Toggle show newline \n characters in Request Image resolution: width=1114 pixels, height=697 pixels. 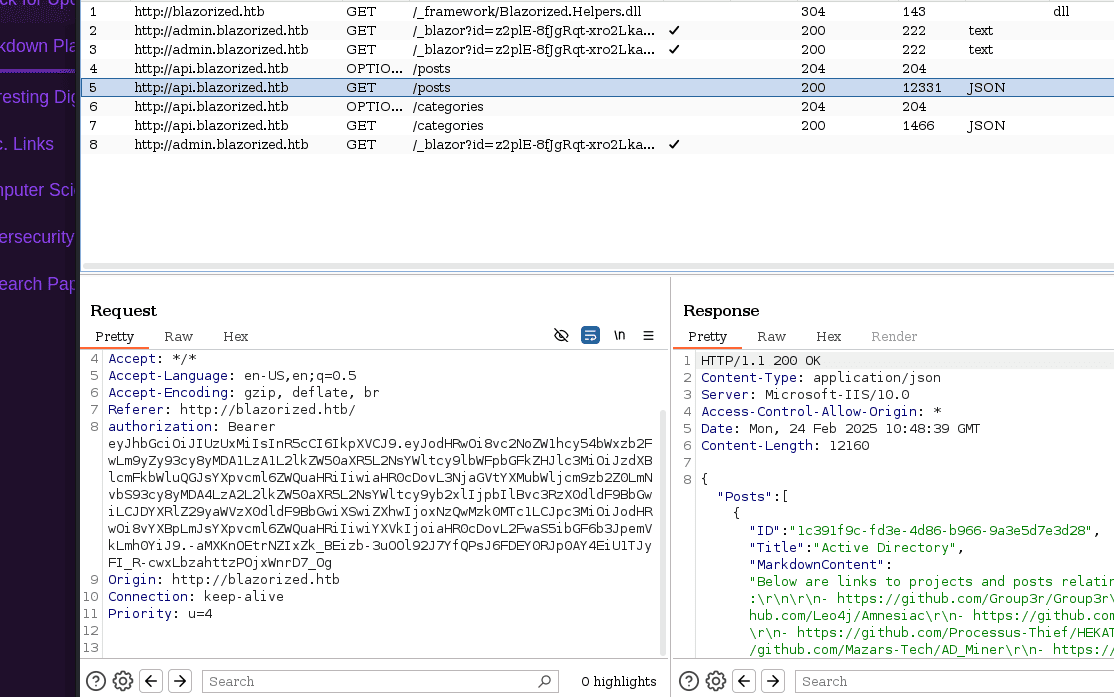point(620,335)
